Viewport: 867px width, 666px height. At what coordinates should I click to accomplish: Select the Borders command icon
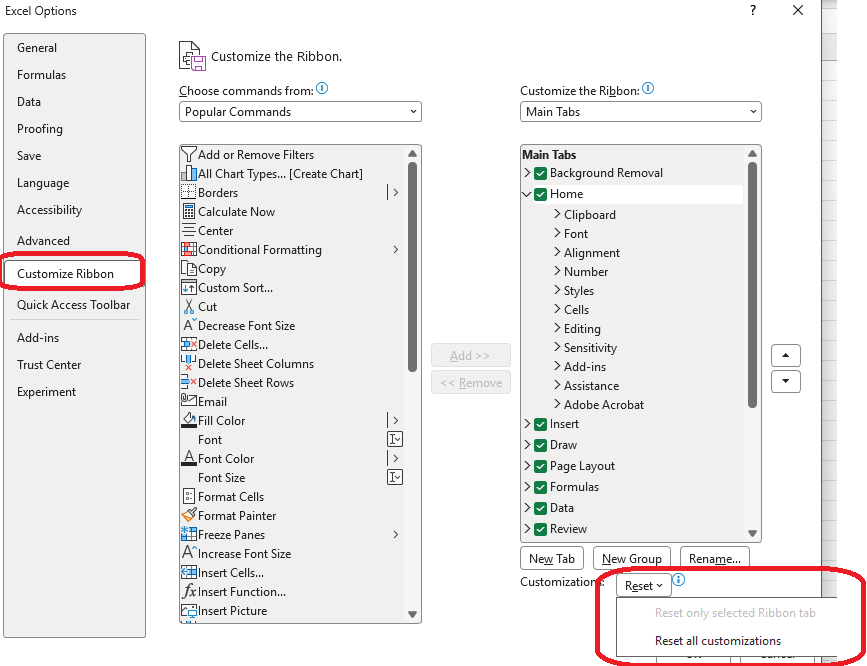(189, 192)
